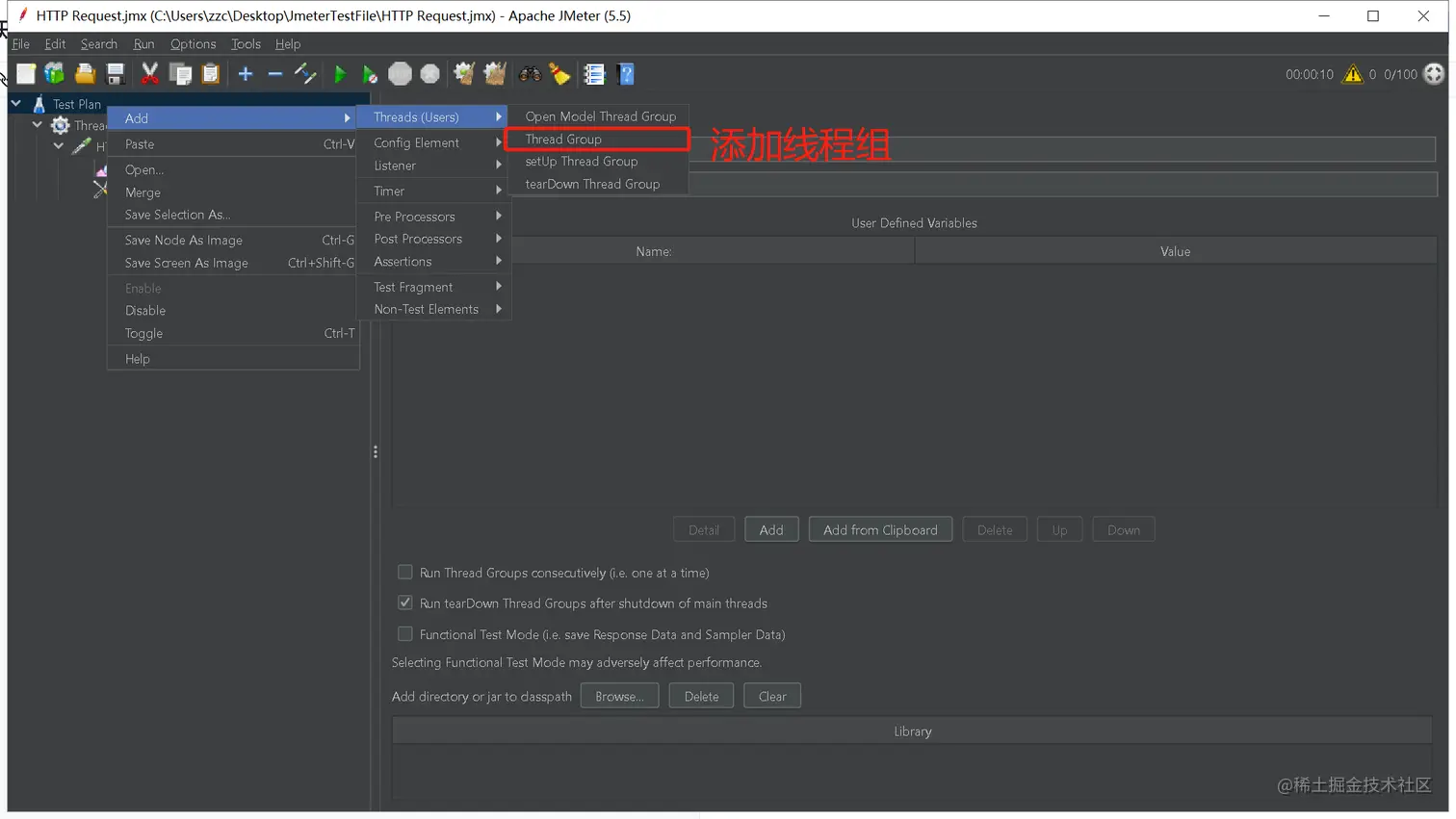1456x819 pixels.
Task: Open Search with binoculars icon
Action: click(530, 74)
